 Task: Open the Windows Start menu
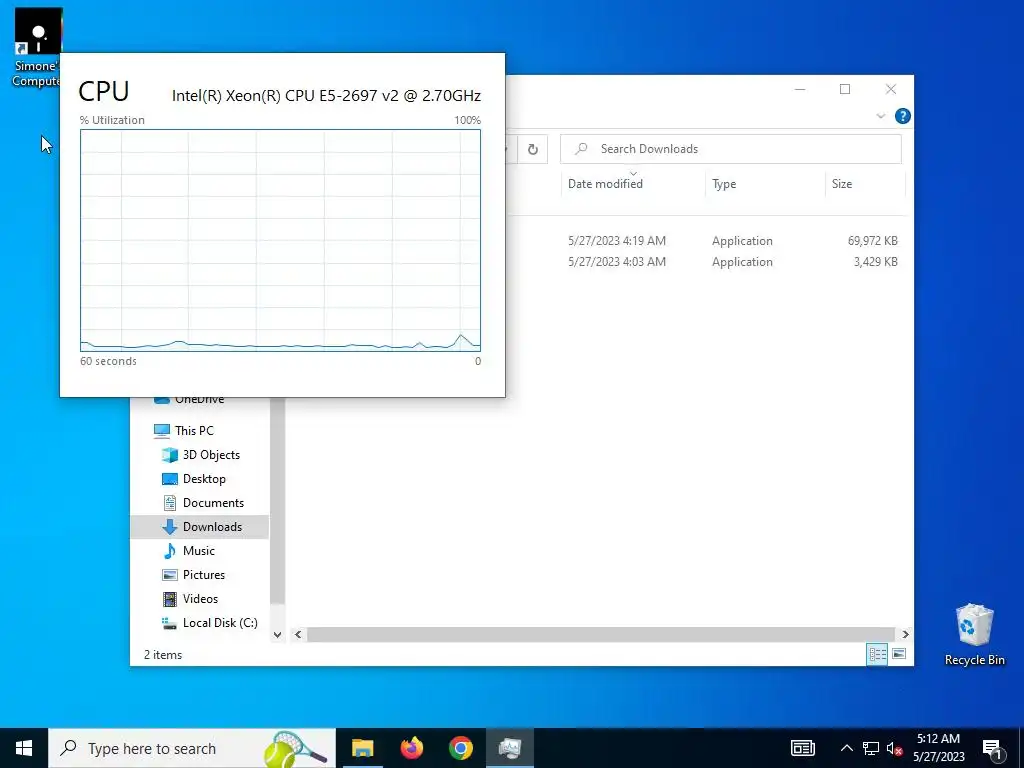pos(24,748)
